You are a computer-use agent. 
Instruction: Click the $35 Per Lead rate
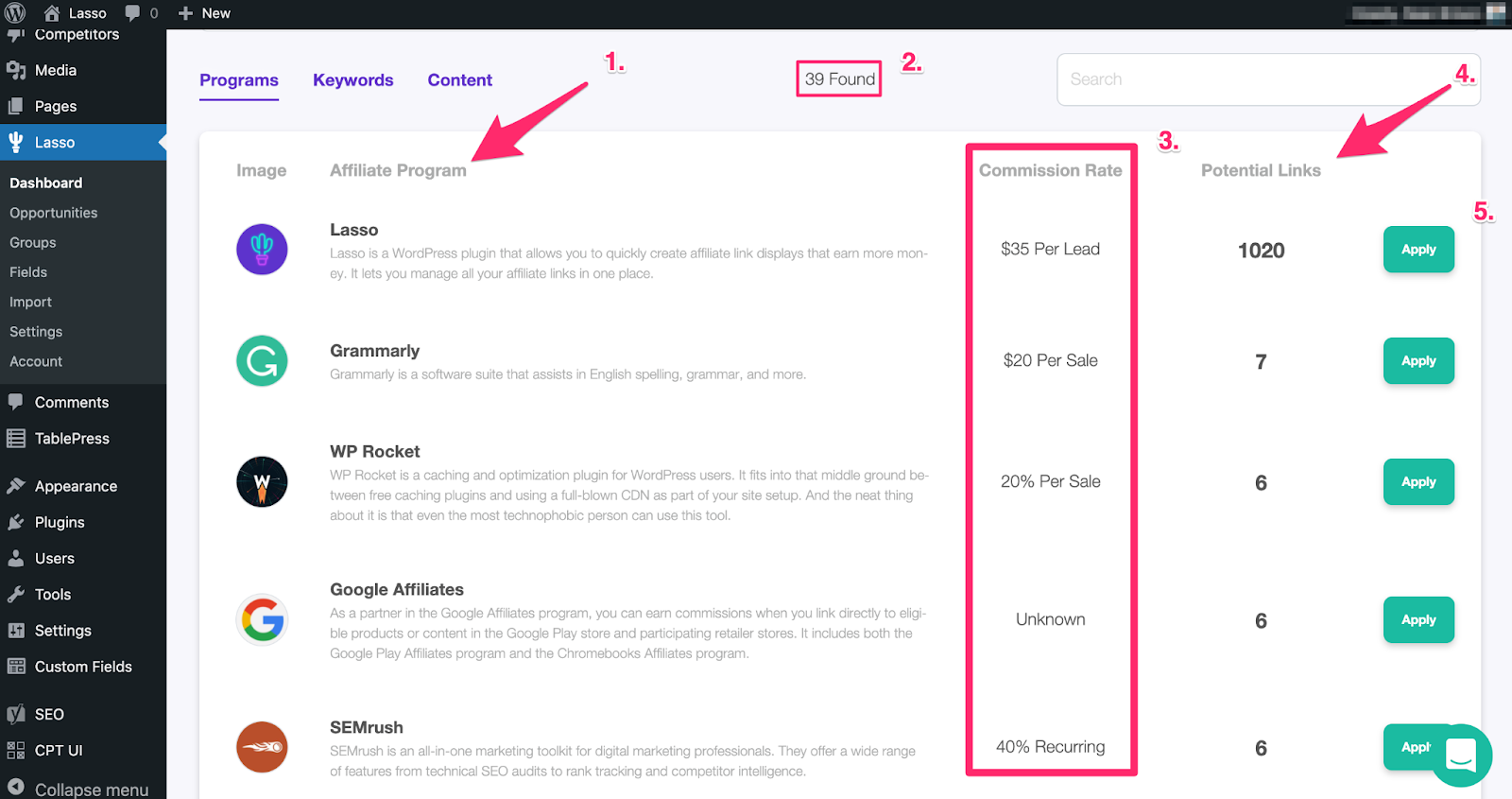click(x=1051, y=250)
